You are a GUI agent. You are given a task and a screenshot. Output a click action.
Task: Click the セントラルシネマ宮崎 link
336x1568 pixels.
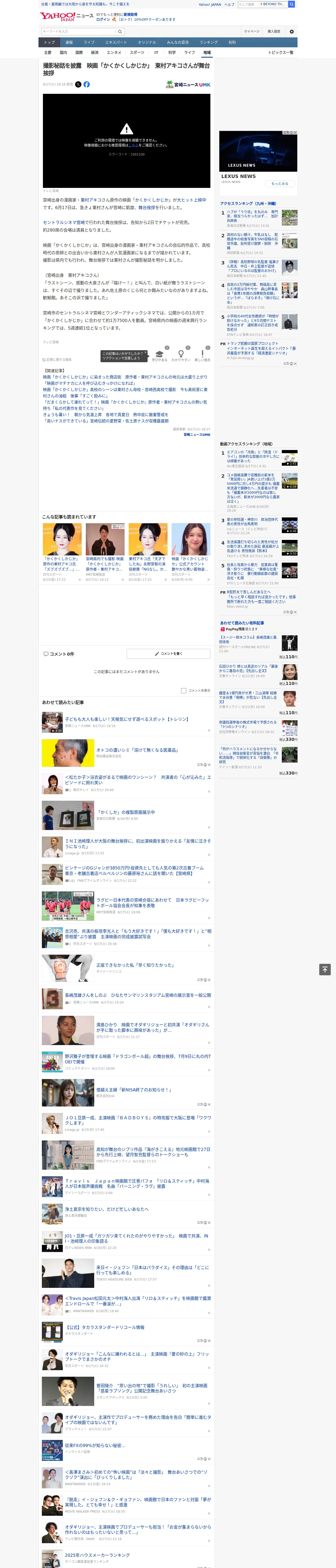tap(64, 222)
